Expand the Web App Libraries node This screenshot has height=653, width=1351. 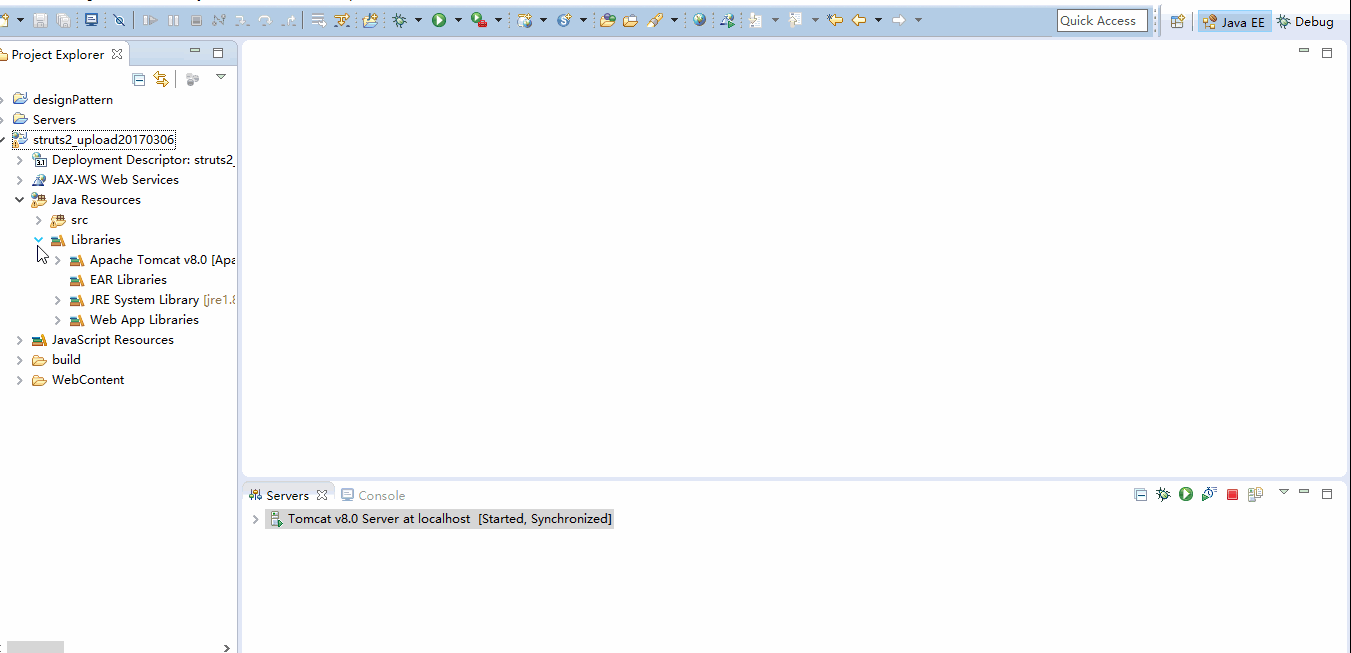57,320
